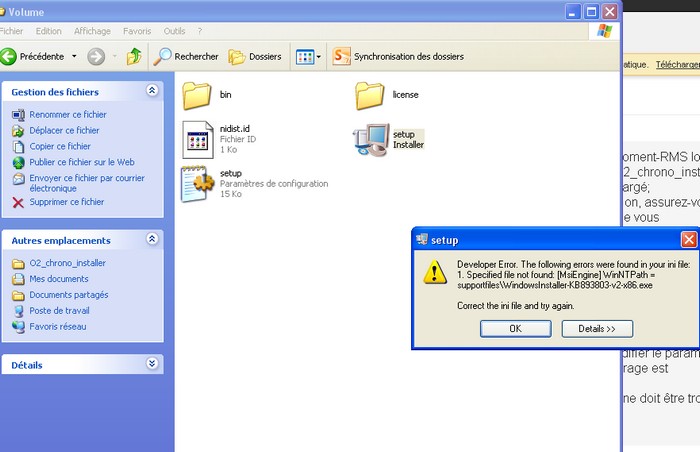The width and height of the screenshot is (700, 452).
Task: Click Renommer ce fichier link
Action: 67,115
